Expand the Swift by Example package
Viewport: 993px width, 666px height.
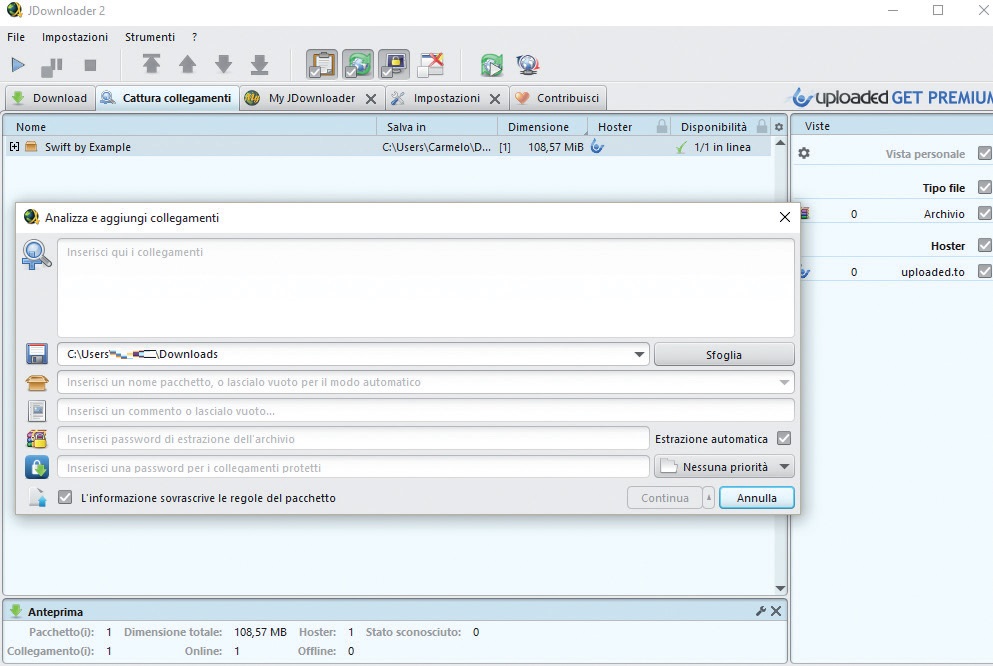tap(15, 147)
